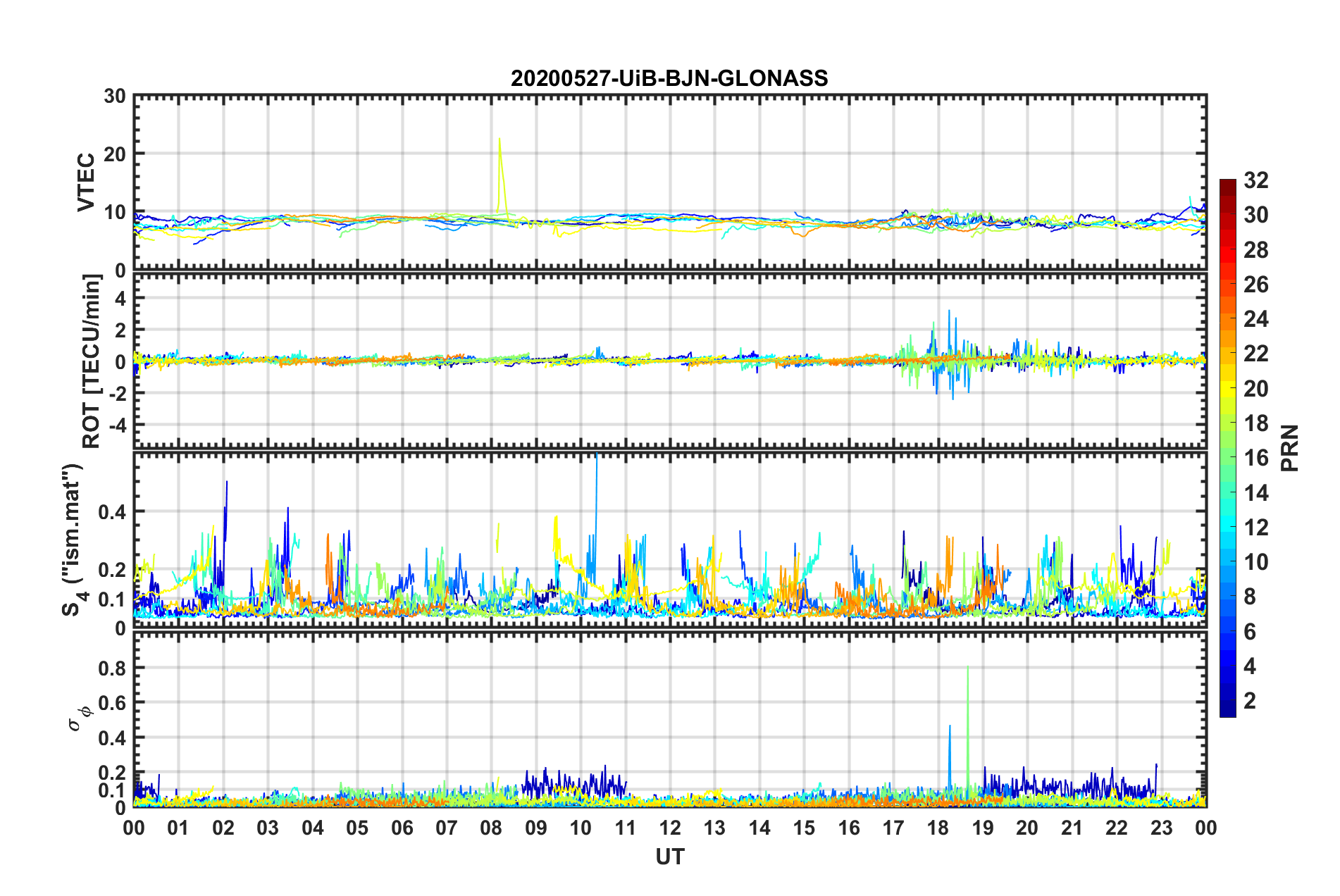This screenshot has width=1340, height=896.
Task: Select the 21 tick on the UT axis
Action: pyautogui.click(x=1072, y=828)
